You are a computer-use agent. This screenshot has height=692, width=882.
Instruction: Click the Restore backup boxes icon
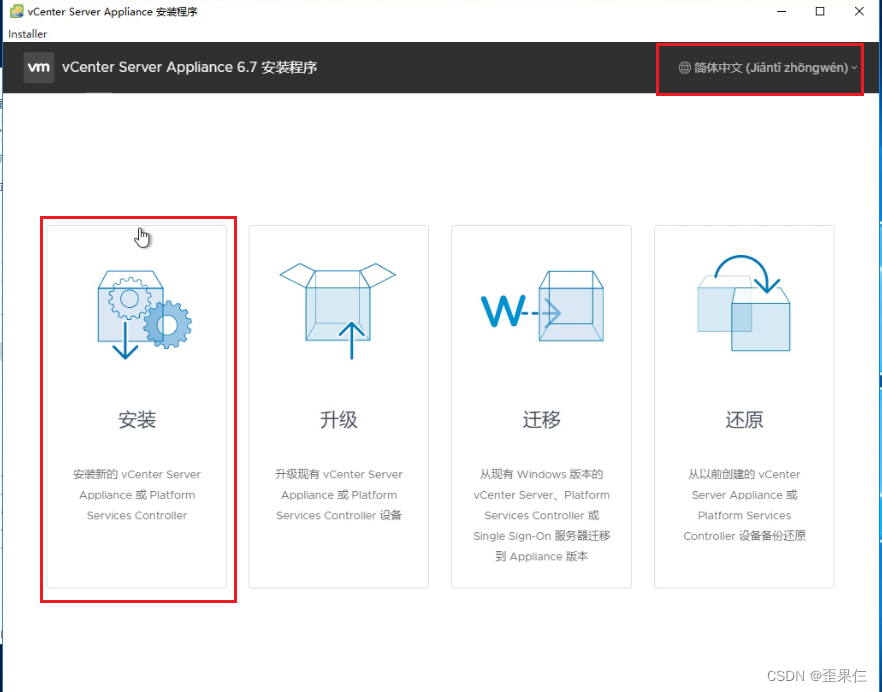pos(744,303)
